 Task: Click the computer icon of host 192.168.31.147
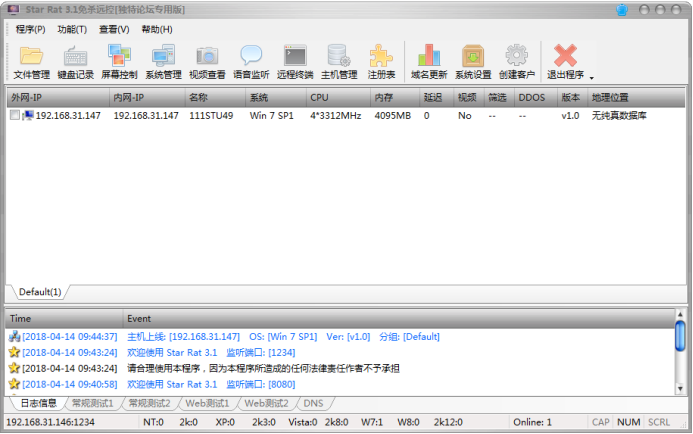[28, 115]
